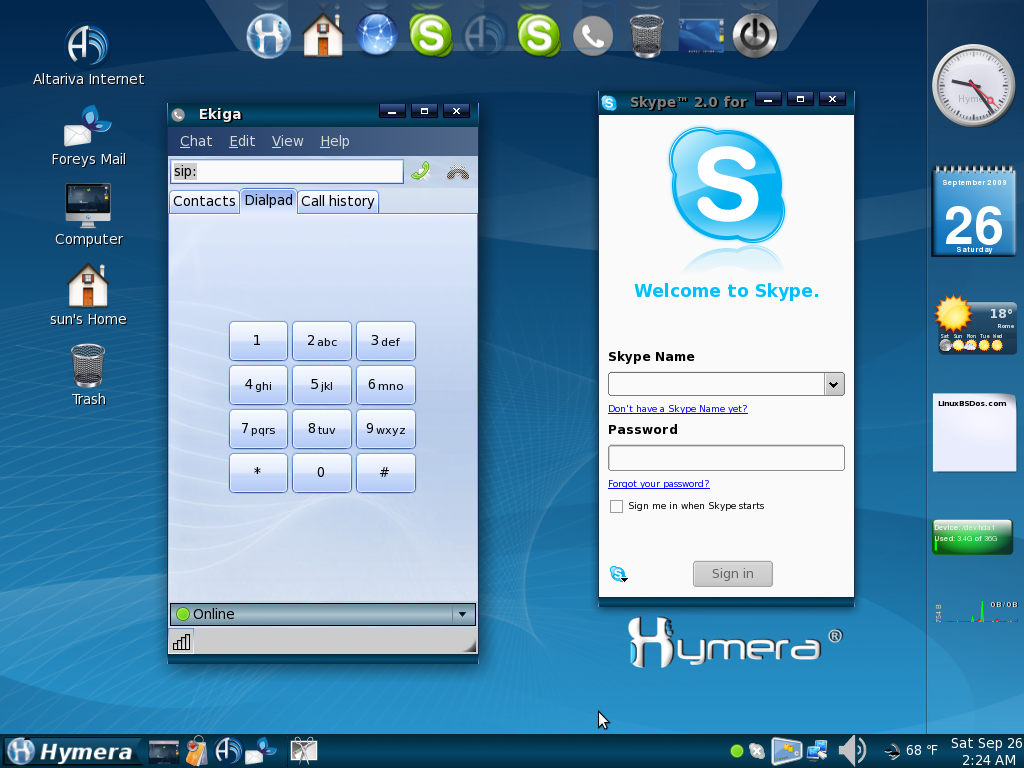Viewport: 1024px width, 768px height.
Task: Check 'Sign me in when Skype starts'
Action: [616, 506]
